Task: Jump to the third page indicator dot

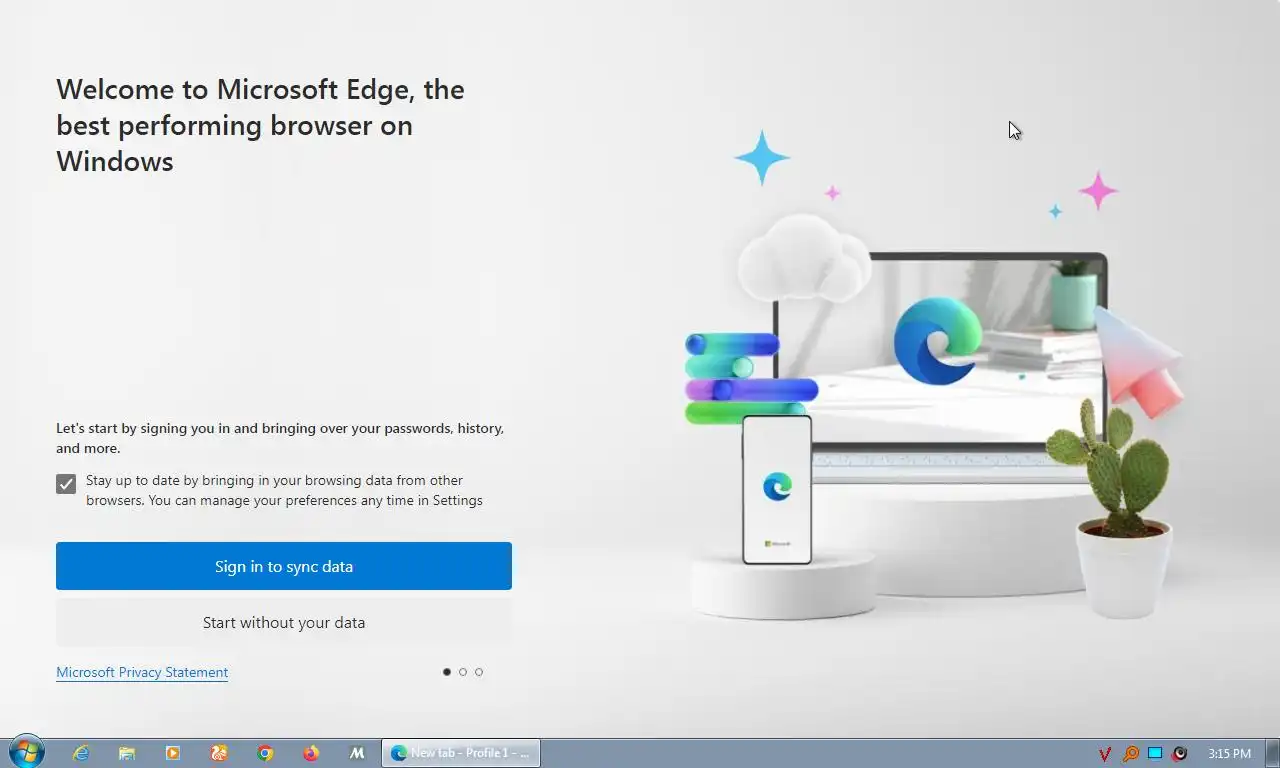Action: 479,672
